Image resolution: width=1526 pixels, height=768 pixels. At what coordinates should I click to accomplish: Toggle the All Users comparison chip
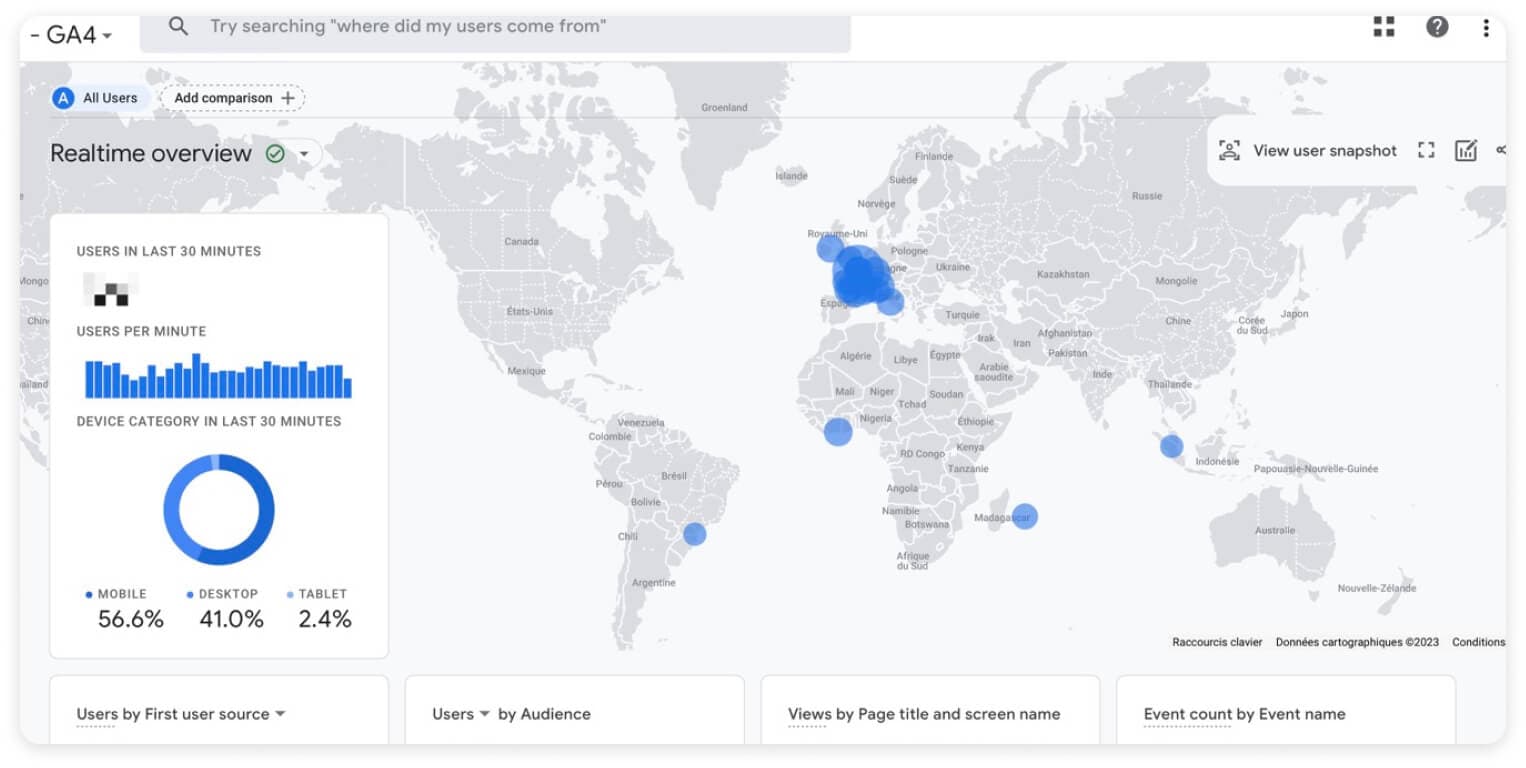[99, 97]
